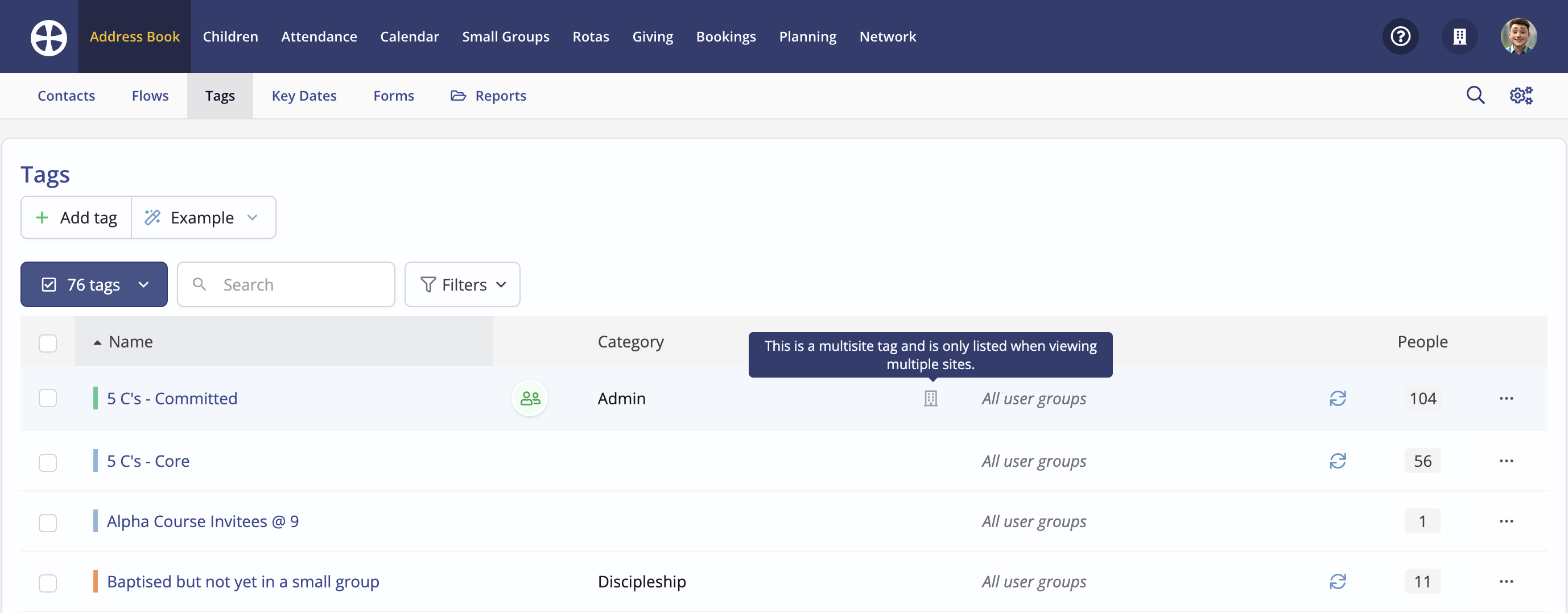This screenshot has width=1568, height=613.
Task: Open the Children module
Action: coord(230,36)
